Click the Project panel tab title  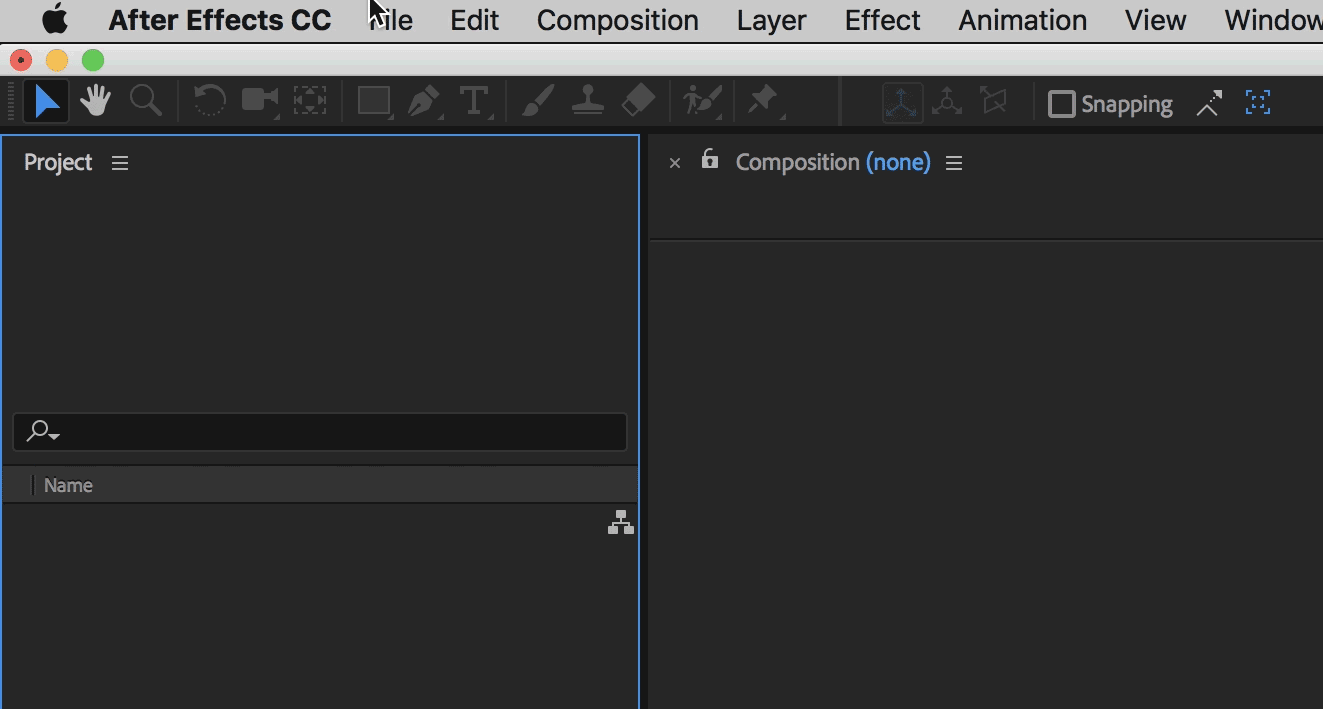tap(58, 163)
